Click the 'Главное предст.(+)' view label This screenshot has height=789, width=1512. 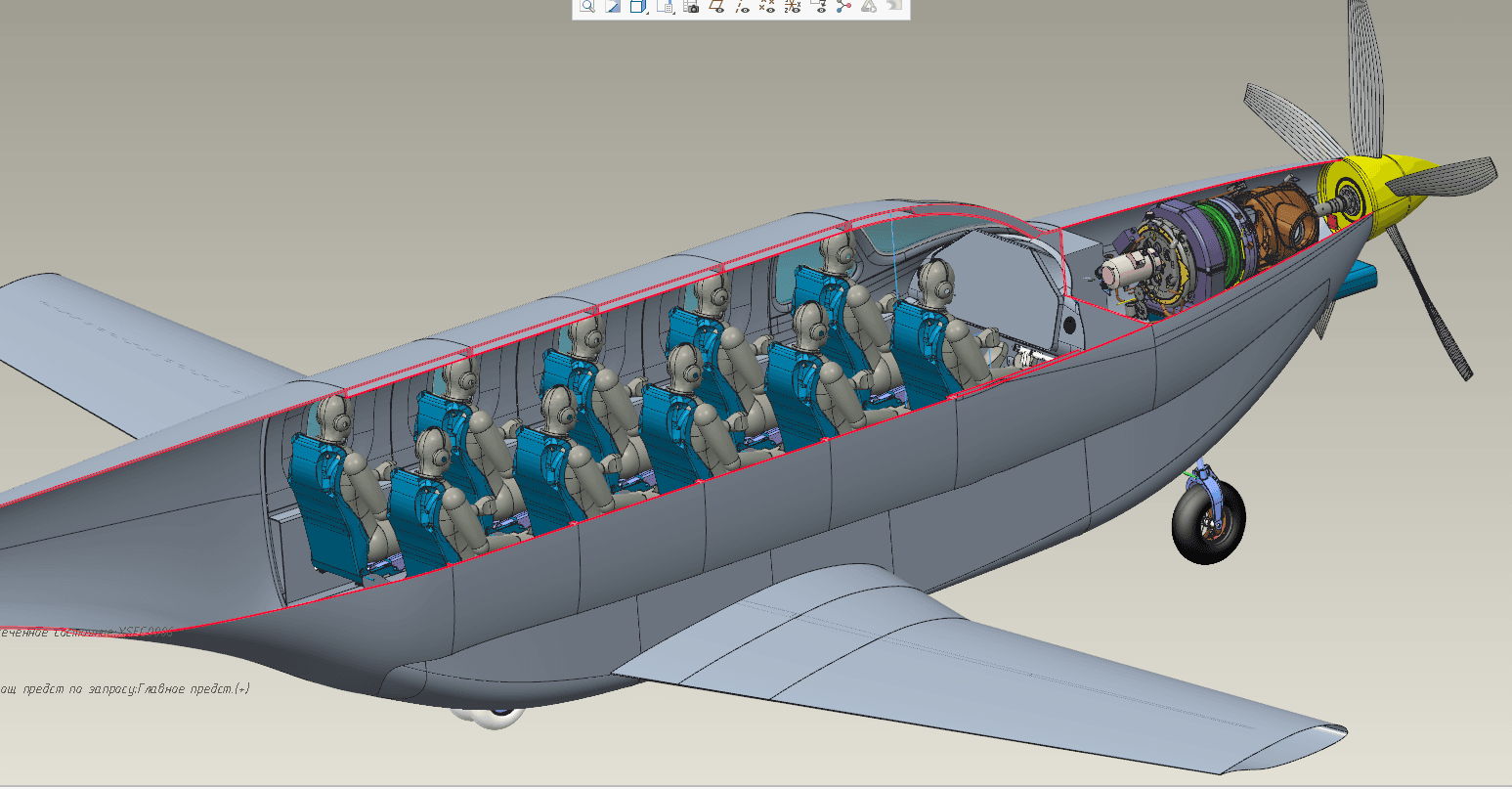pos(194,689)
